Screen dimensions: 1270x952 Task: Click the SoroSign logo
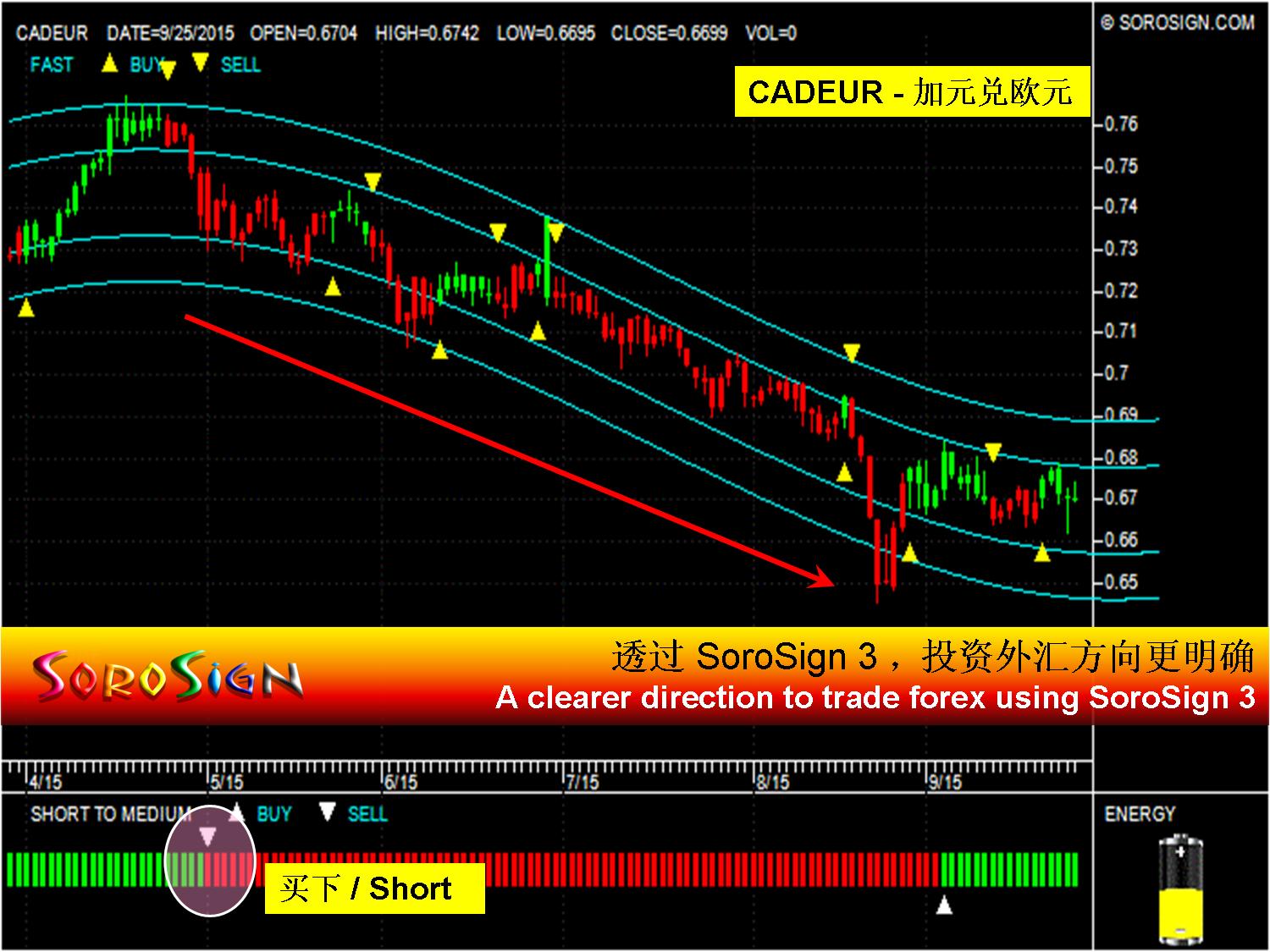pos(168,677)
